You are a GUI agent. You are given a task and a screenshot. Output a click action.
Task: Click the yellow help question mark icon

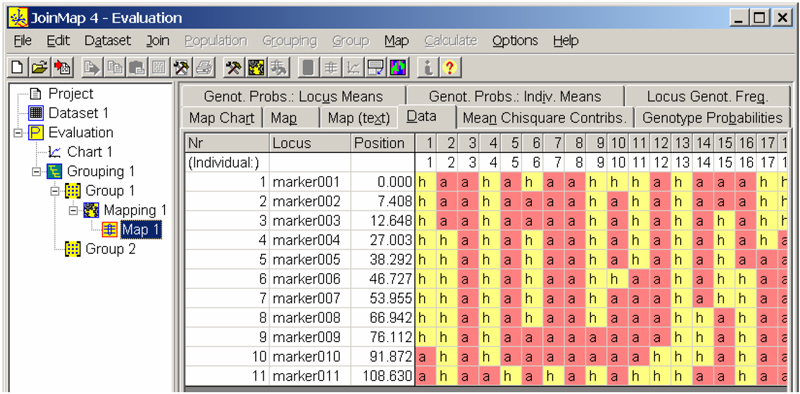pyautogui.click(x=449, y=67)
